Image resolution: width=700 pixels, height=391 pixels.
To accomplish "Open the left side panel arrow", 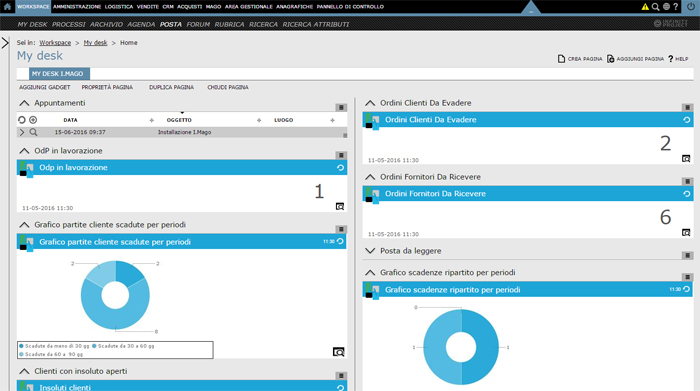I will coord(5,43).
